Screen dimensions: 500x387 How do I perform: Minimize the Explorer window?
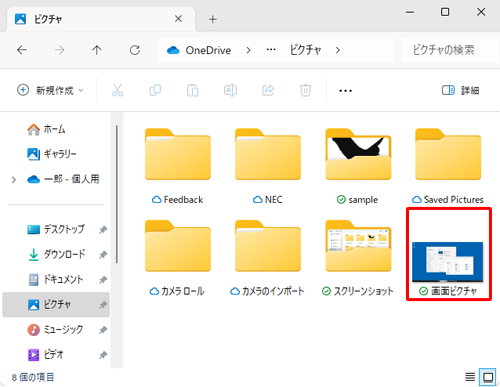pos(410,12)
